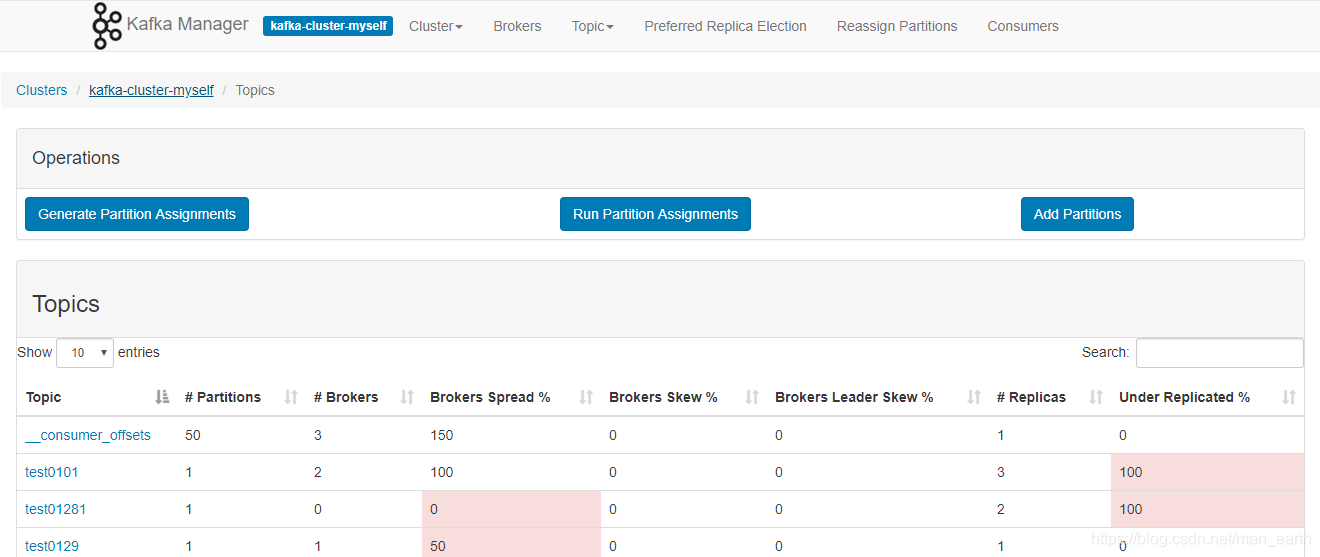Click the Kafka Manager brand title

click(x=188, y=24)
